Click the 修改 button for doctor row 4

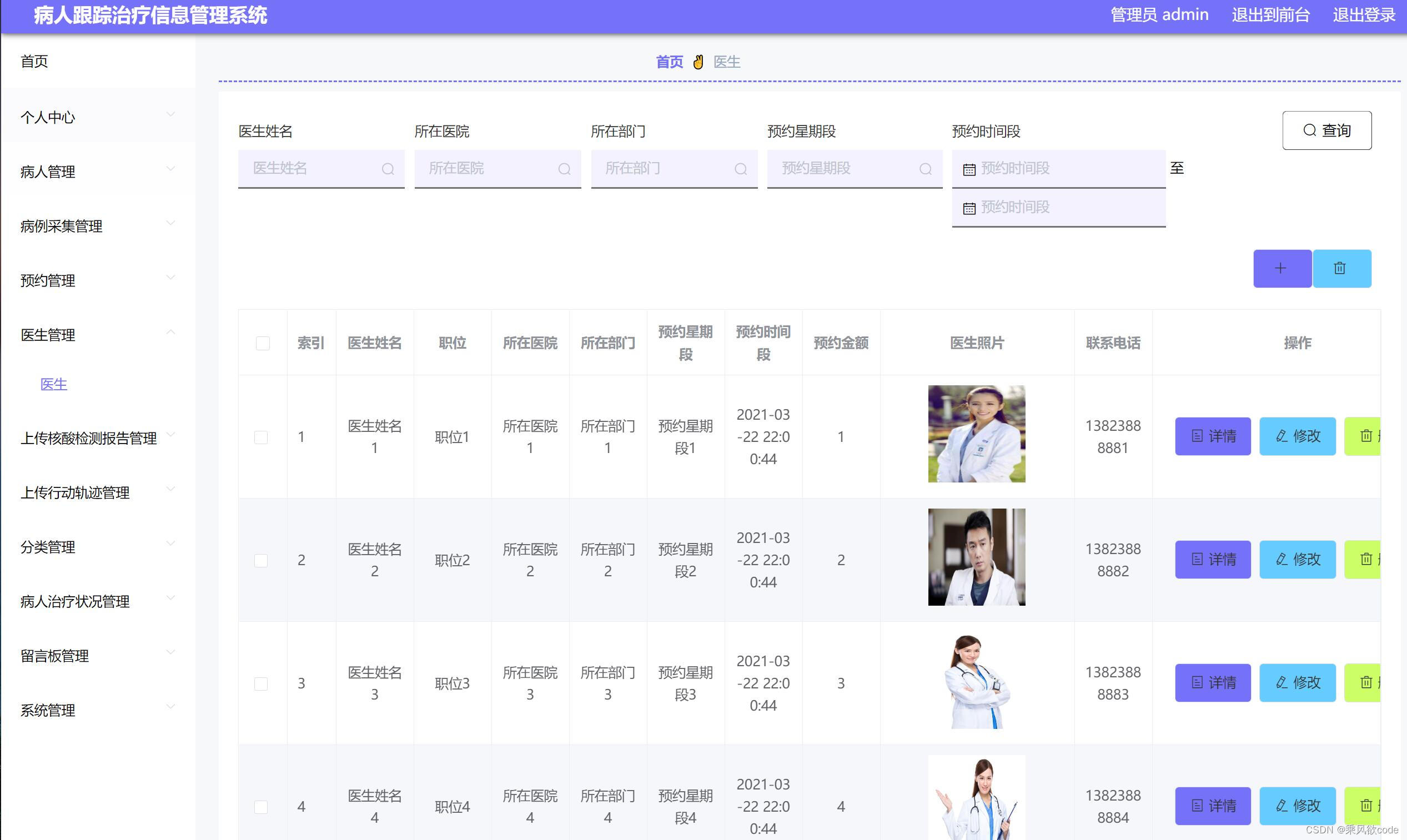pyautogui.click(x=1297, y=806)
